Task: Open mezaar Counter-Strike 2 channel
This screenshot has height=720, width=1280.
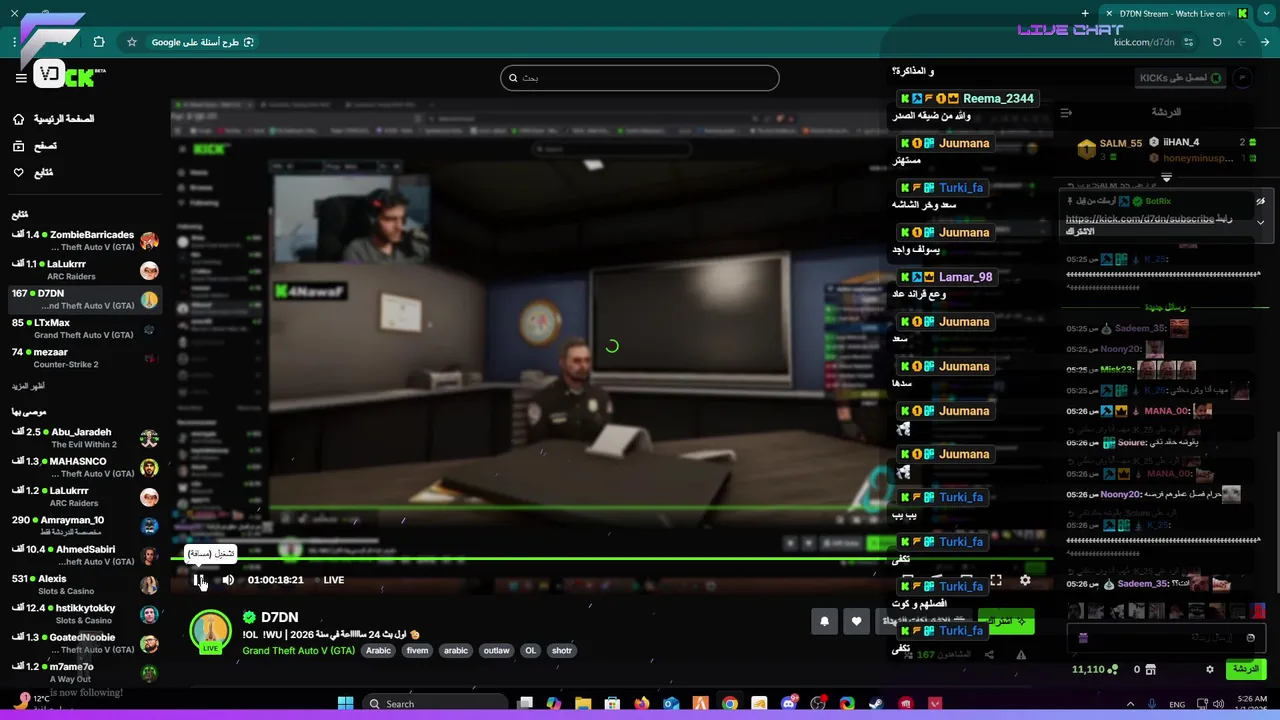Action: click(85, 358)
